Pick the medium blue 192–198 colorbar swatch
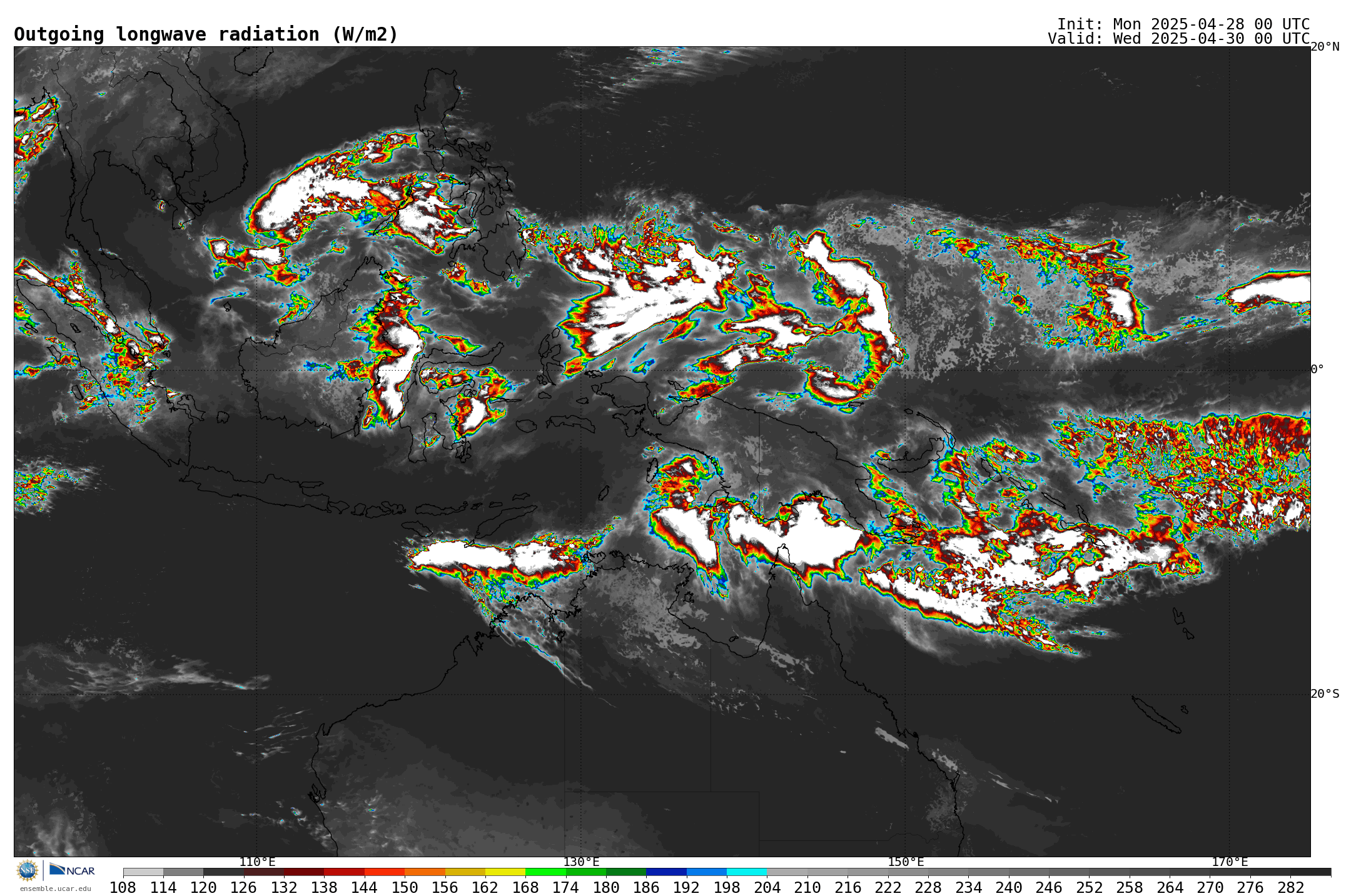 [707, 872]
